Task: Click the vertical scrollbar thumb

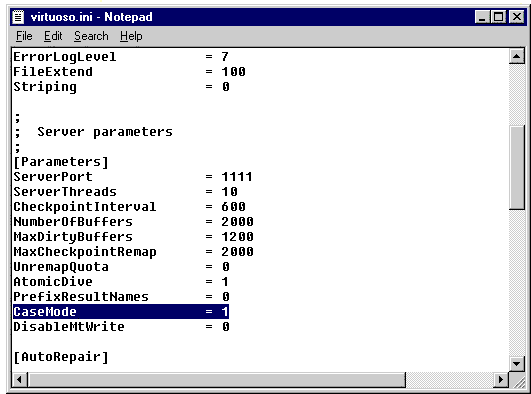Action: point(517,167)
